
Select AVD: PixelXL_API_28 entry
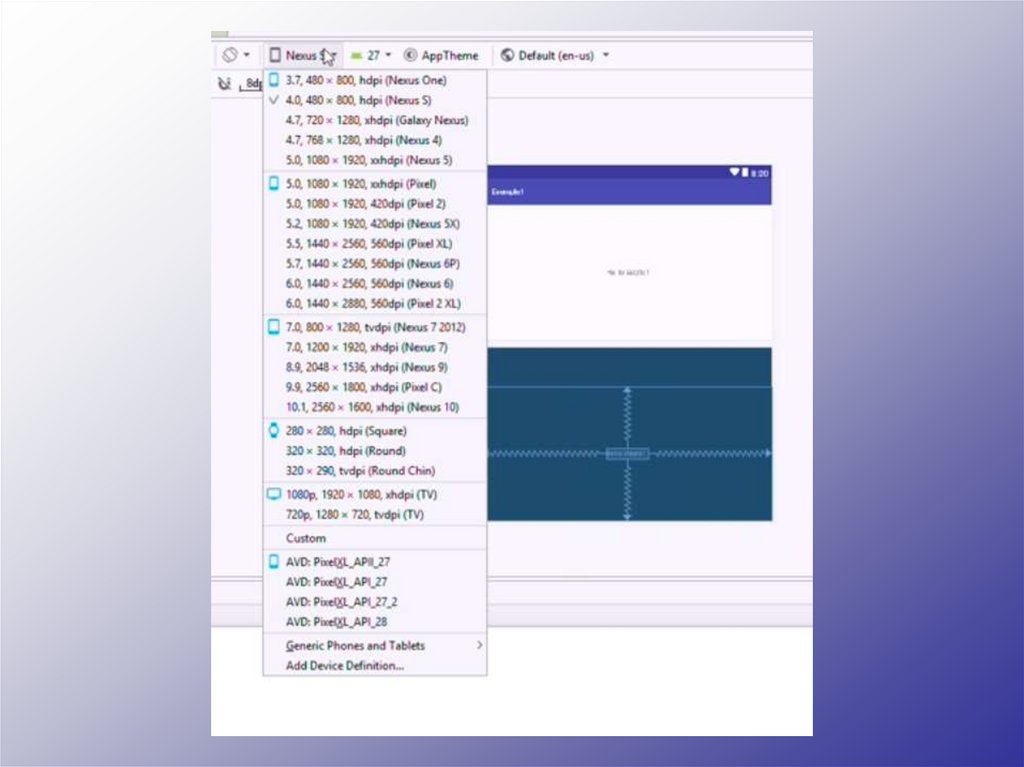tap(375, 622)
